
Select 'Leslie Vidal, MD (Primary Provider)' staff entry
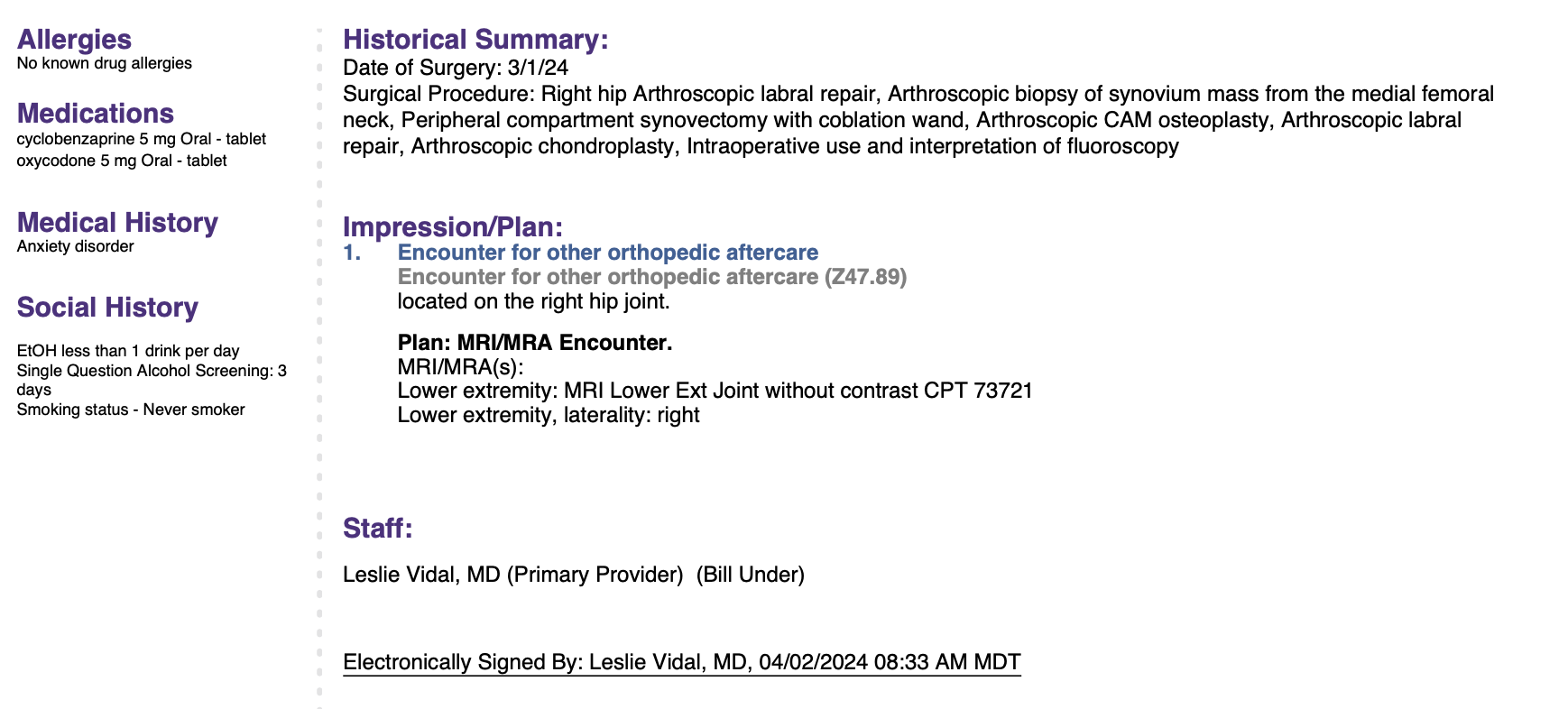pos(513,575)
